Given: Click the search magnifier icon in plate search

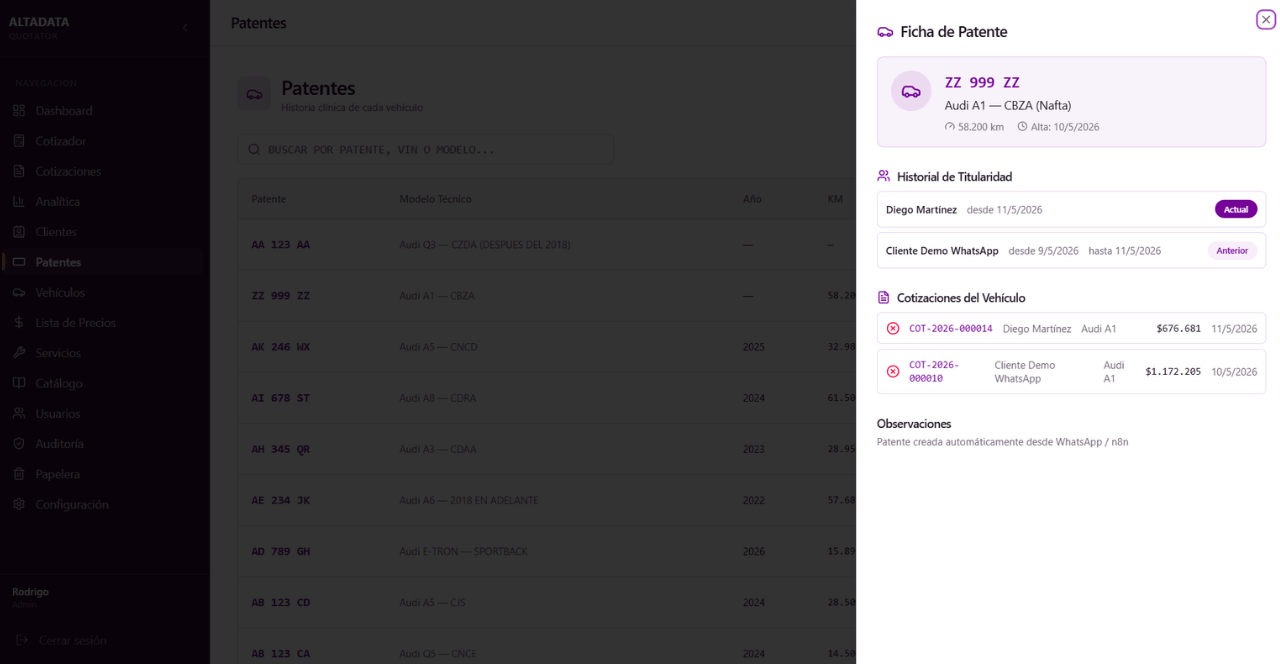Looking at the screenshot, I should [254, 150].
